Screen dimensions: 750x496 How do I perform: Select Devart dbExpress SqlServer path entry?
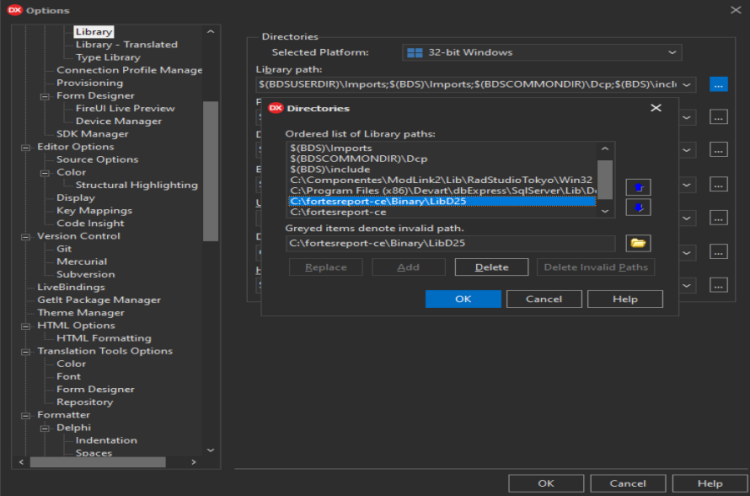tap(442, 190)
